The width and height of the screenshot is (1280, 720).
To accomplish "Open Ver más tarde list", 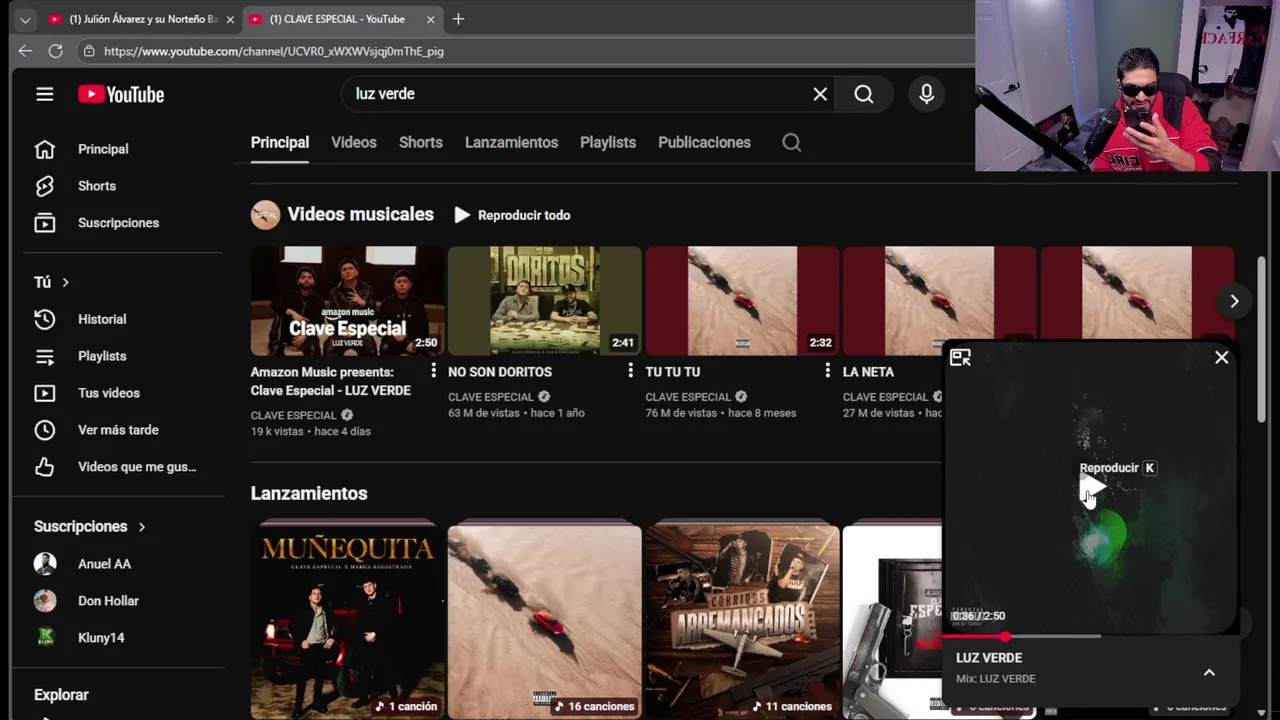I will [x=118, y=430].
